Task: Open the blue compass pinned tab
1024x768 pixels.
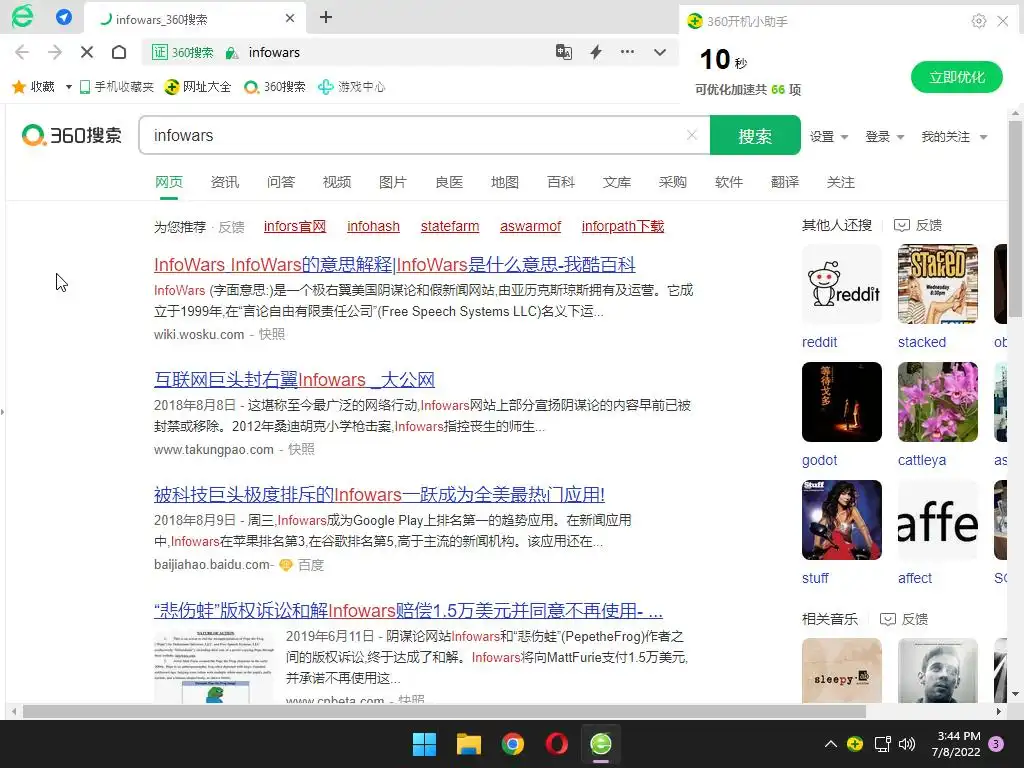Action: pos(64,17)
